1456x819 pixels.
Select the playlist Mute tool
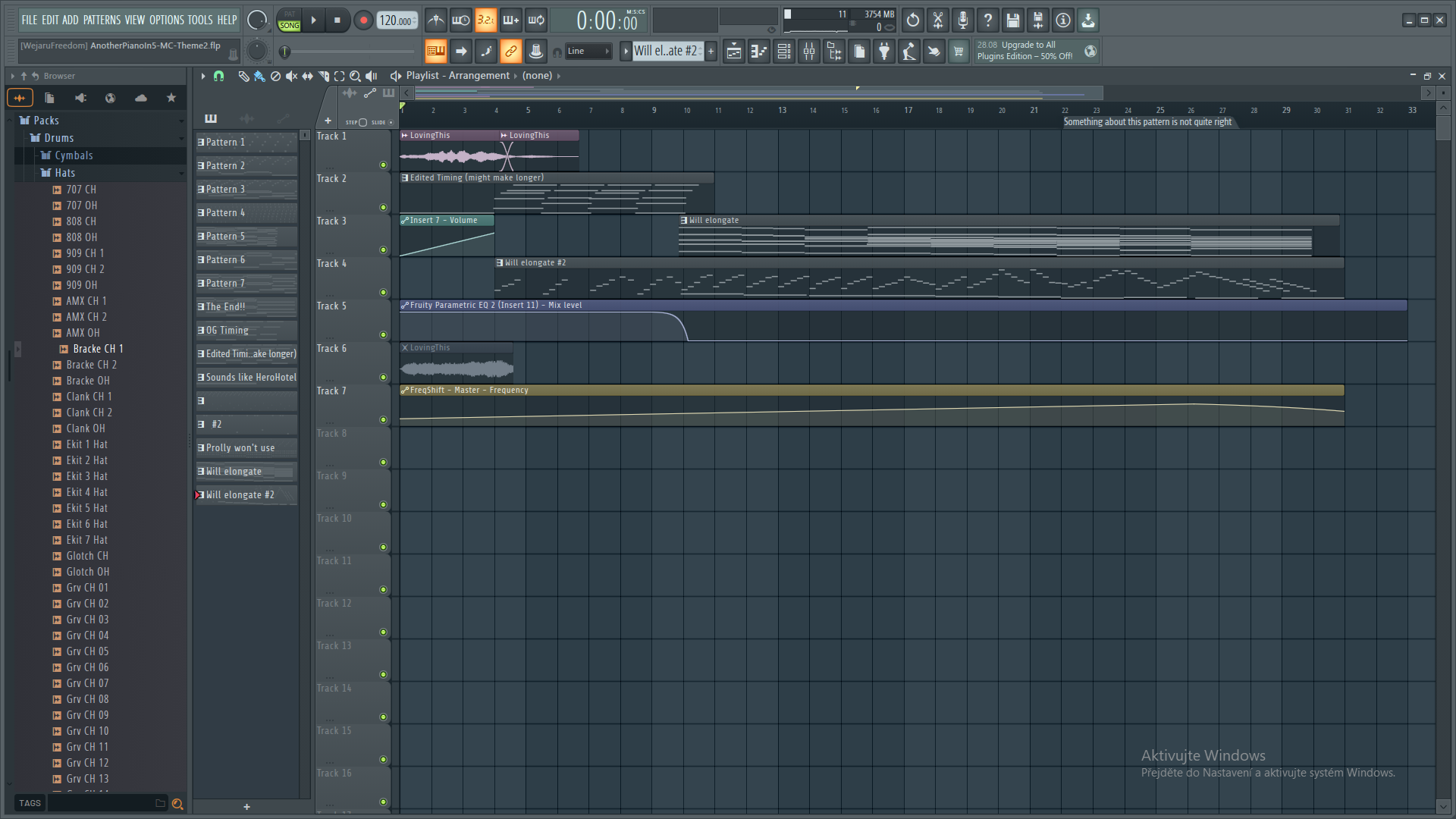pos(291,76)
